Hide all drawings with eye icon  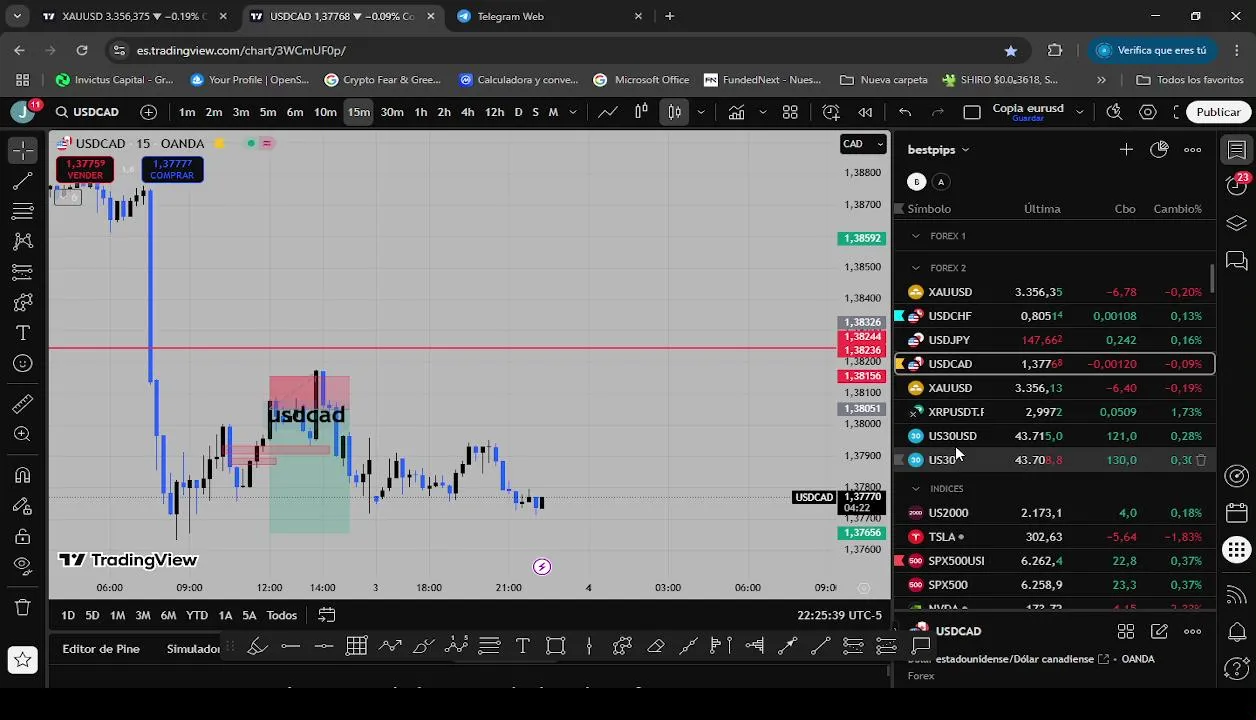(23, 566)
